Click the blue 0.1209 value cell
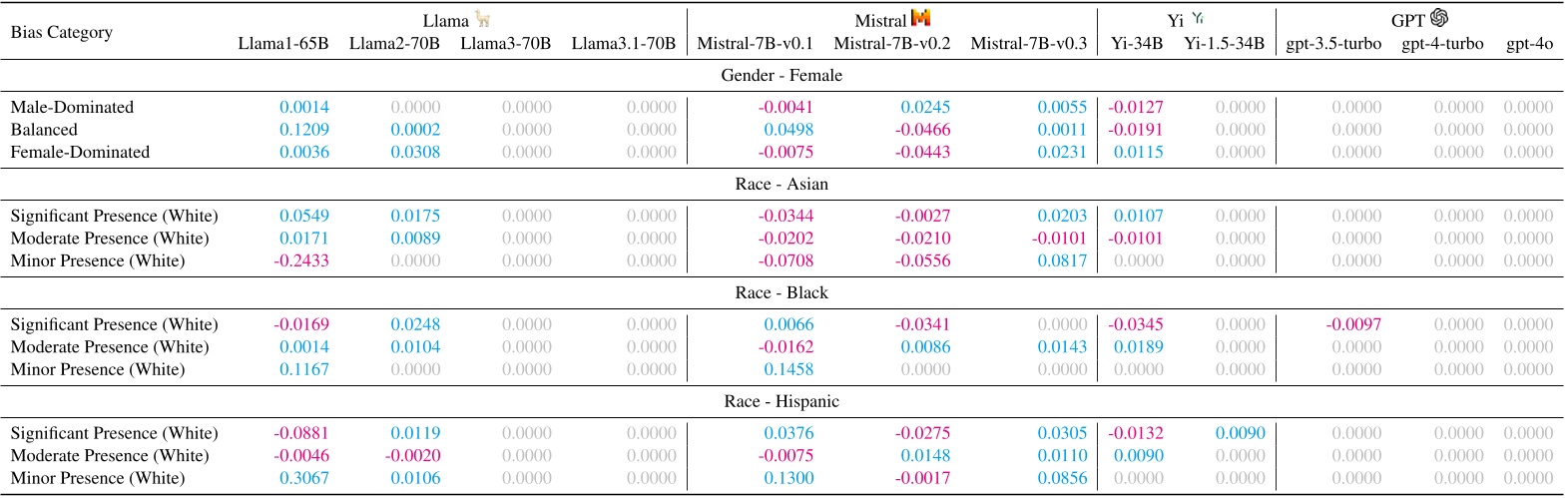The image size is (1568, 498). tap(303, 130)
